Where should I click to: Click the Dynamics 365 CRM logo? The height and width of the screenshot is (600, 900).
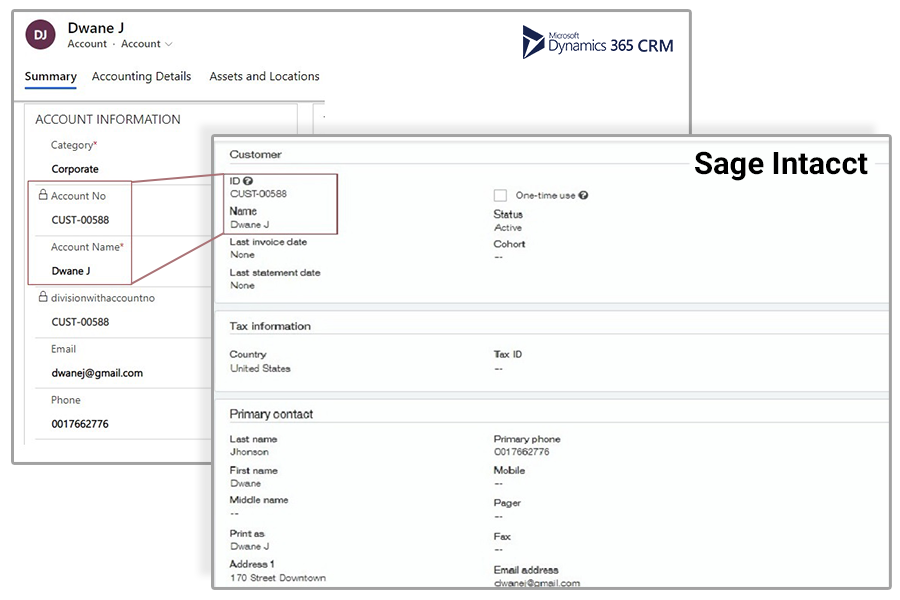tap(598, 42)
